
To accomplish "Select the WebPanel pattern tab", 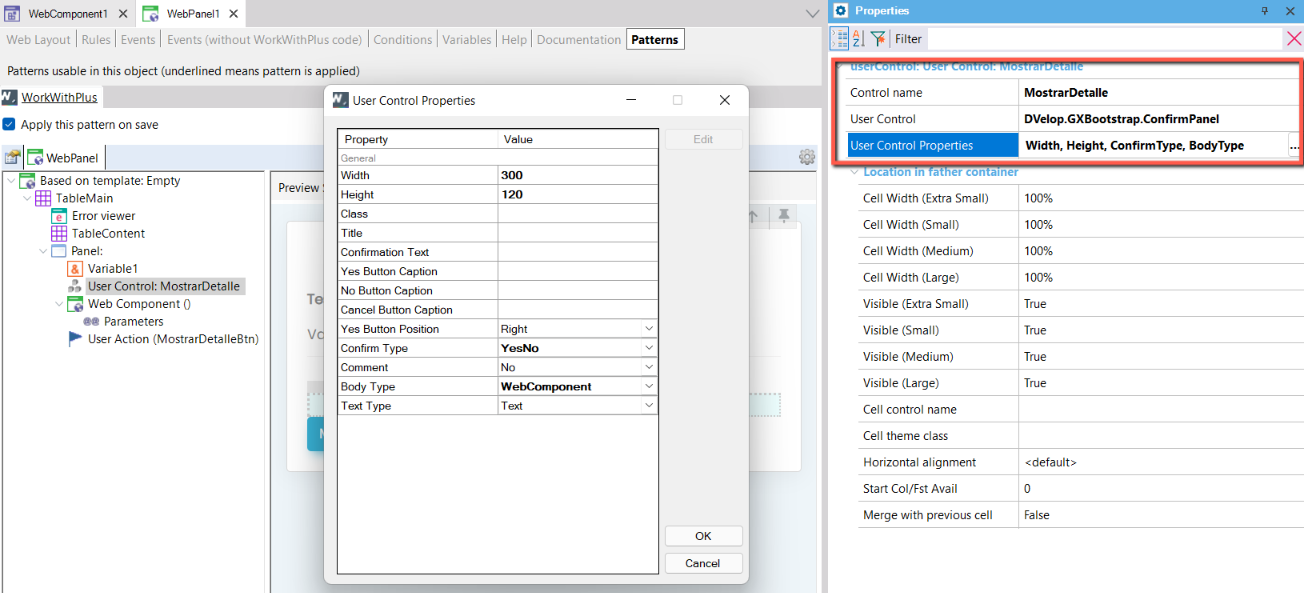I will 65,158.
